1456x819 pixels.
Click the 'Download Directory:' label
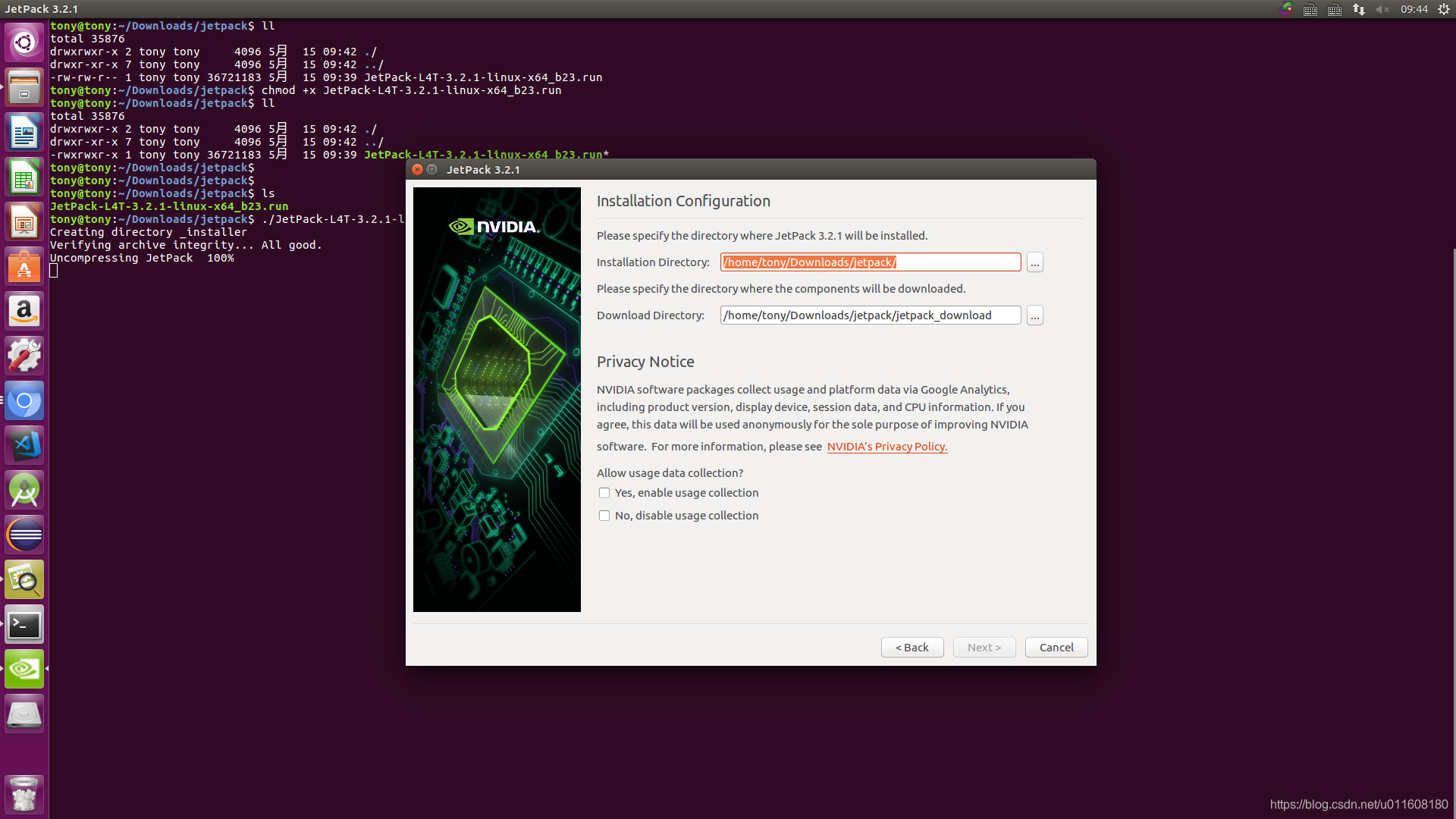651,315
